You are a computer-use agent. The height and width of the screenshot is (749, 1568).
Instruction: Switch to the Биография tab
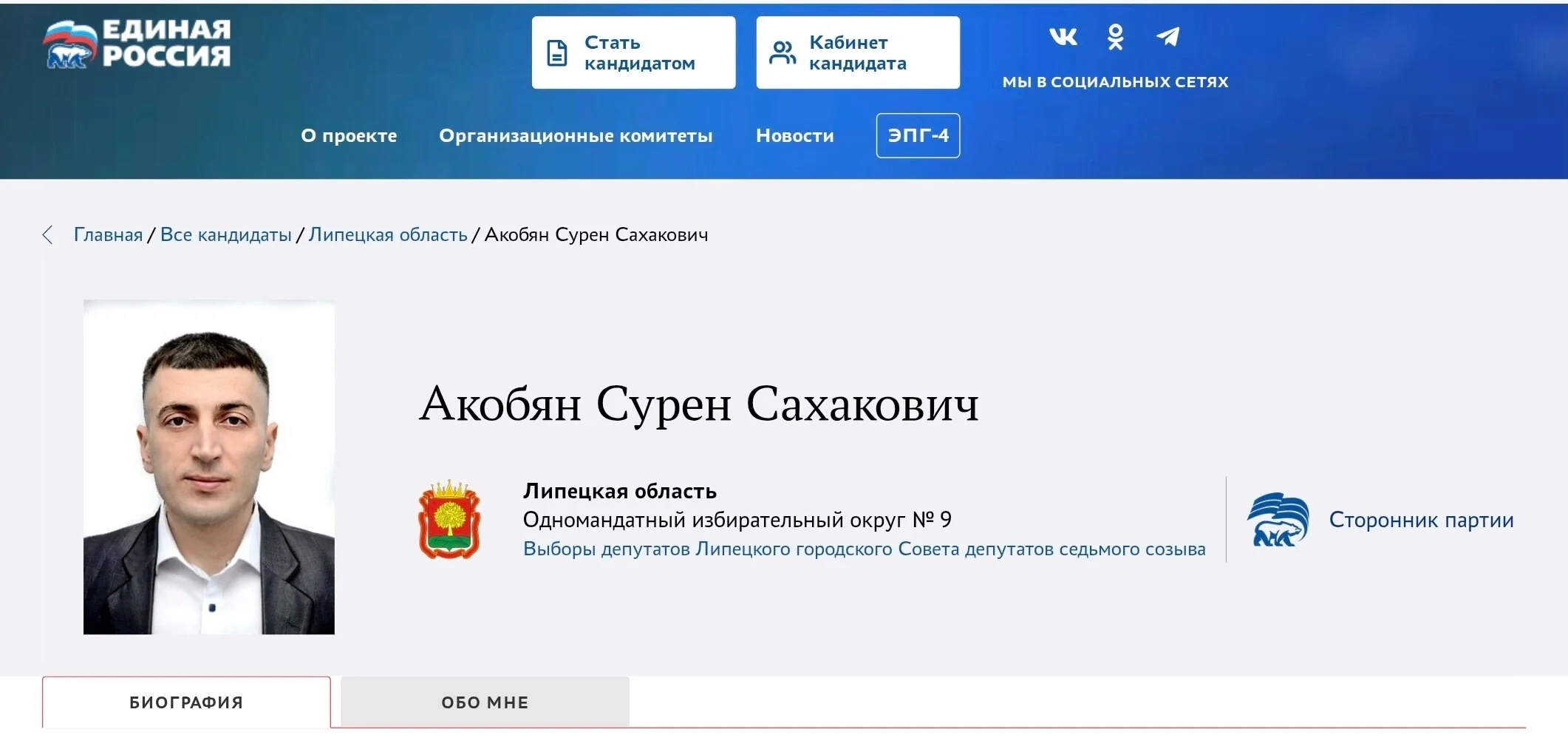tap(186, 702)
